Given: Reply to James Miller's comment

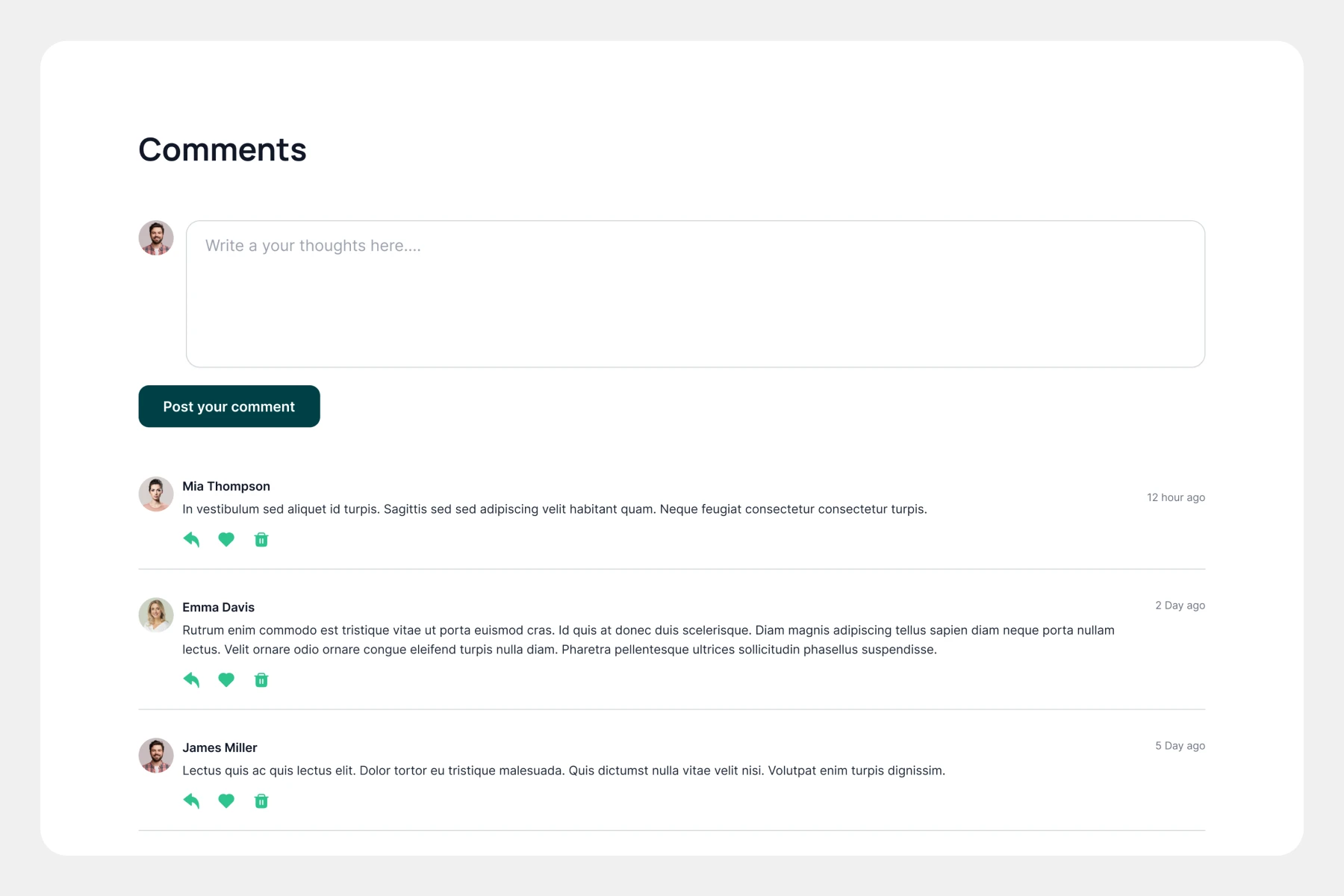Looking at the screenshot, I should click(191, 801).
